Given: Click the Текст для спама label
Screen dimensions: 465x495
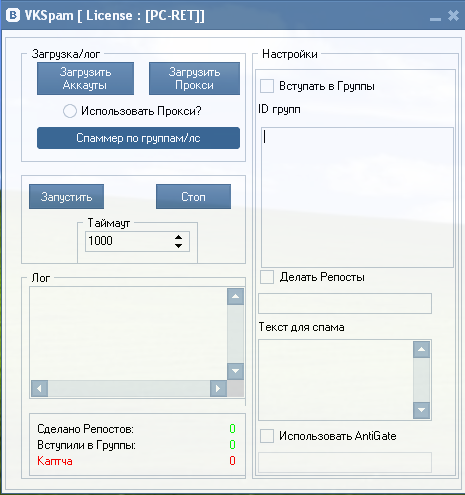Looking at the screenshot, I should (302, 327).
